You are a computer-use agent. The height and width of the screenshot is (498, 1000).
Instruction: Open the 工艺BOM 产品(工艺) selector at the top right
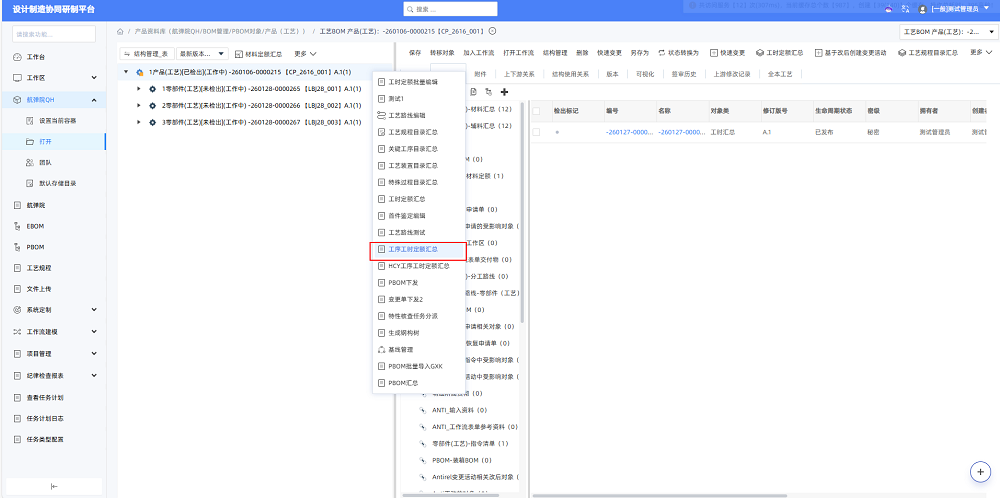pyautogui.click(x=948, y=31)
